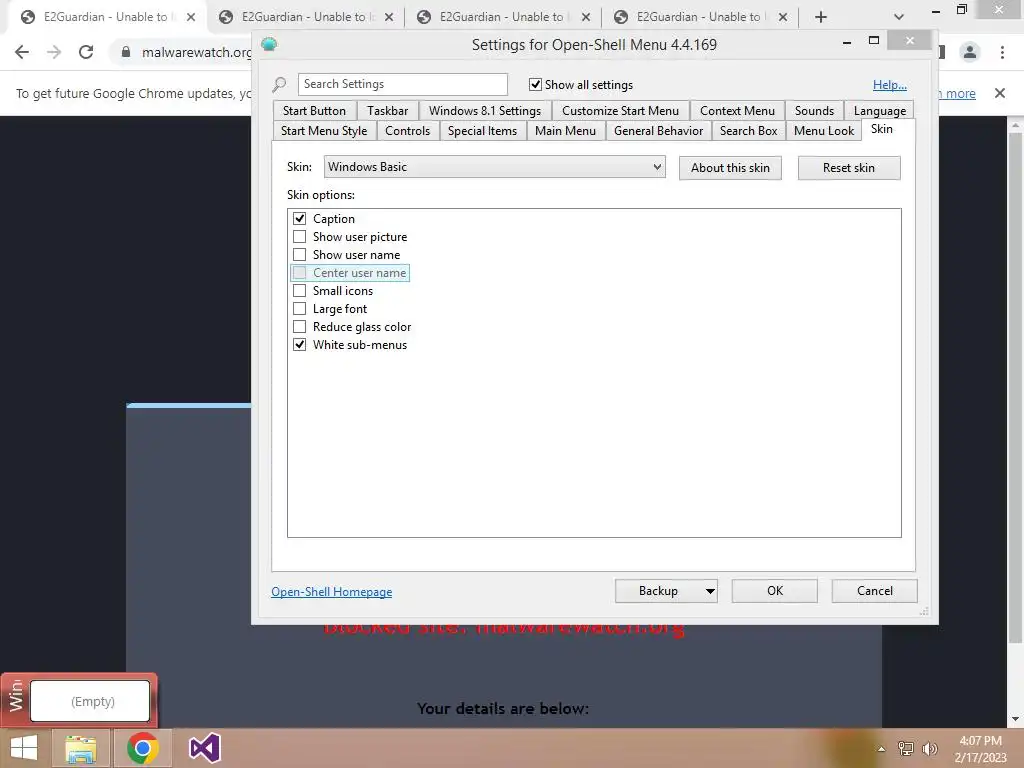Open the Skin dropdown Windows Basic
This screenshot has height=768, width=1024.
pyautogui.click(x=494, y=167)
